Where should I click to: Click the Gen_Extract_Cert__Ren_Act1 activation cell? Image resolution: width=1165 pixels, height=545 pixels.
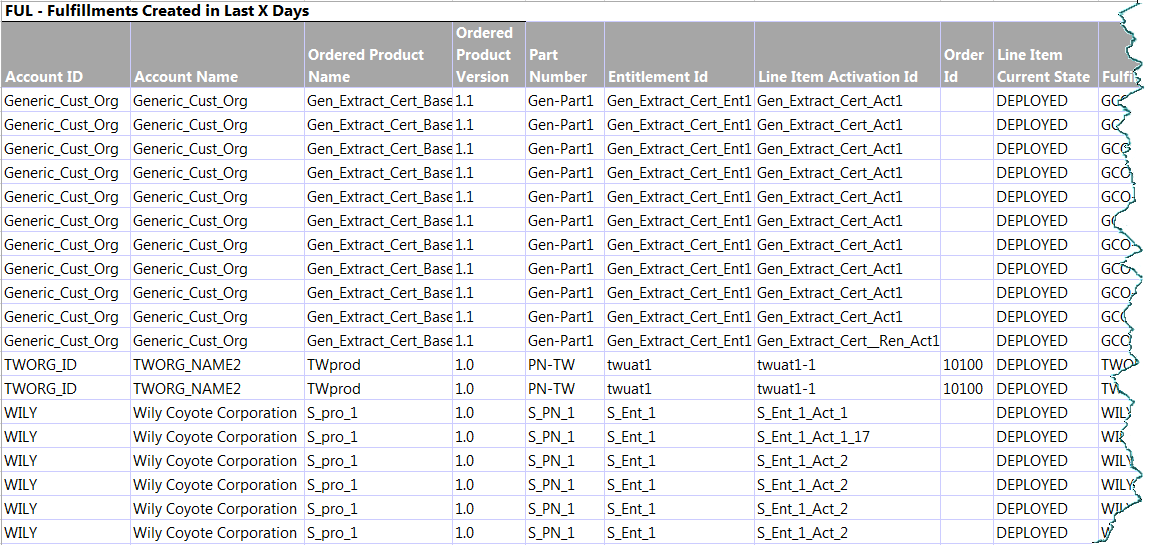848,341
